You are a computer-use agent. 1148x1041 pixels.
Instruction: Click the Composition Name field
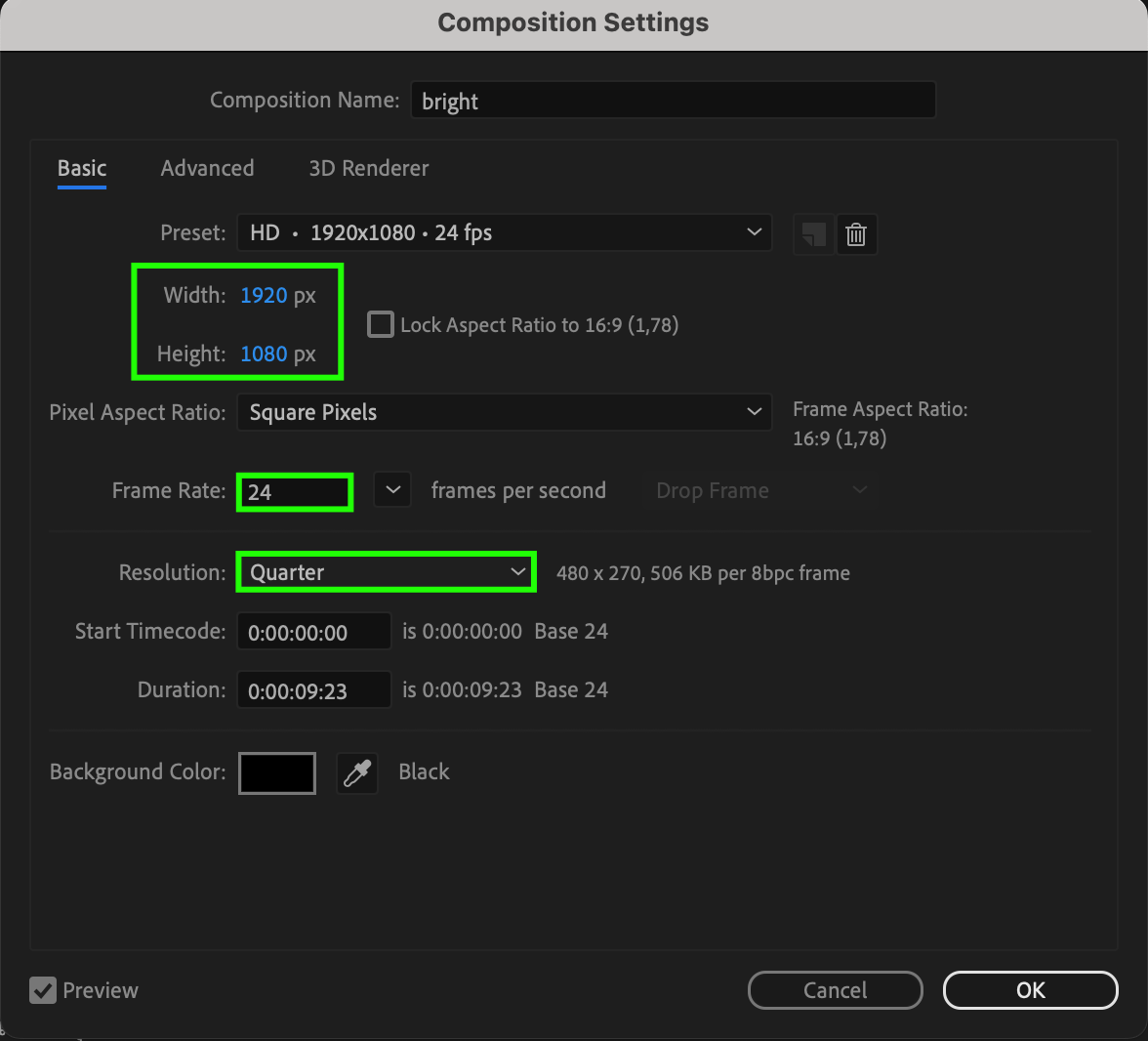[x=673, y=101]
